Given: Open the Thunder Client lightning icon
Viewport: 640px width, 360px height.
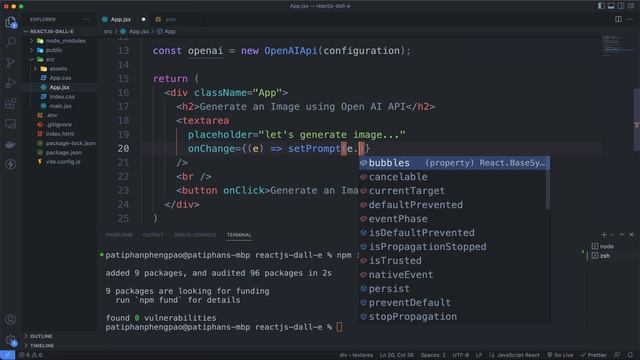Looking at the screenshot, I should coord(11,164).
